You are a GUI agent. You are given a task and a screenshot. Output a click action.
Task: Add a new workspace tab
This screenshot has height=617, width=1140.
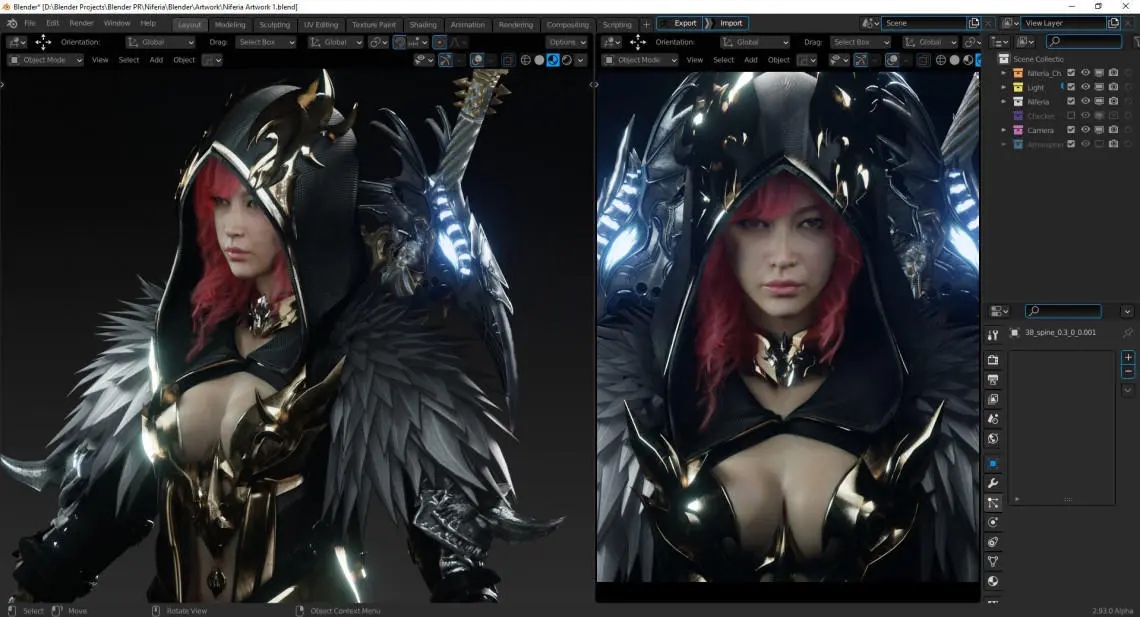click(646, 25)
